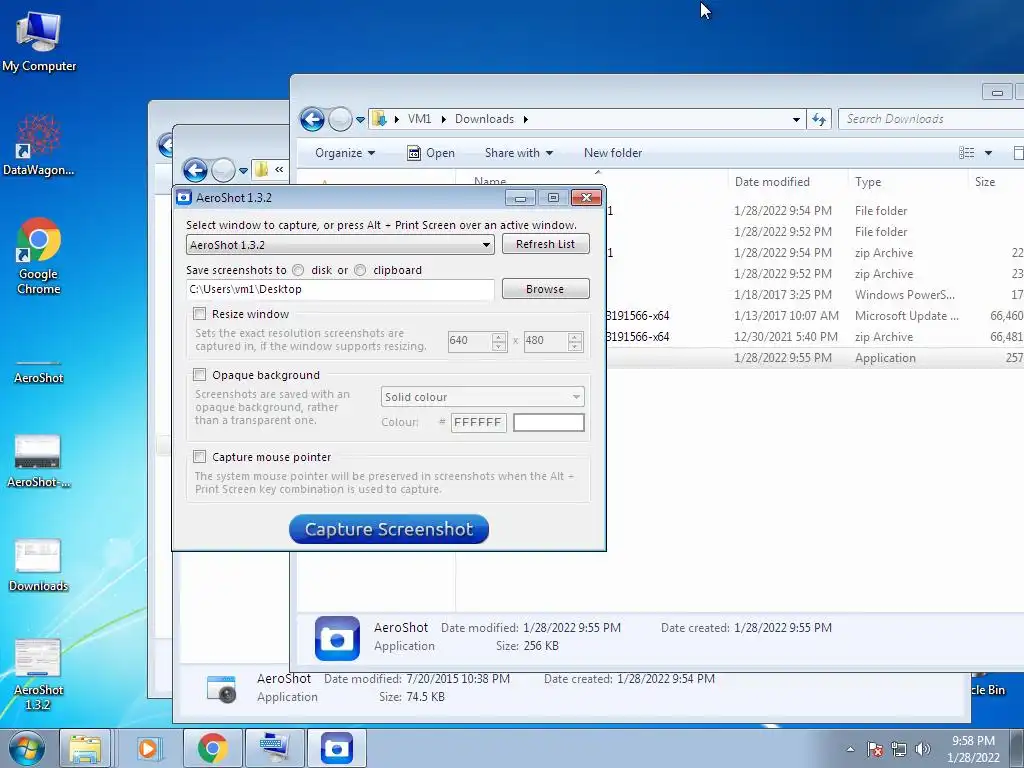
Task: Select the clipboard radio button
Action: pos(360,270)
